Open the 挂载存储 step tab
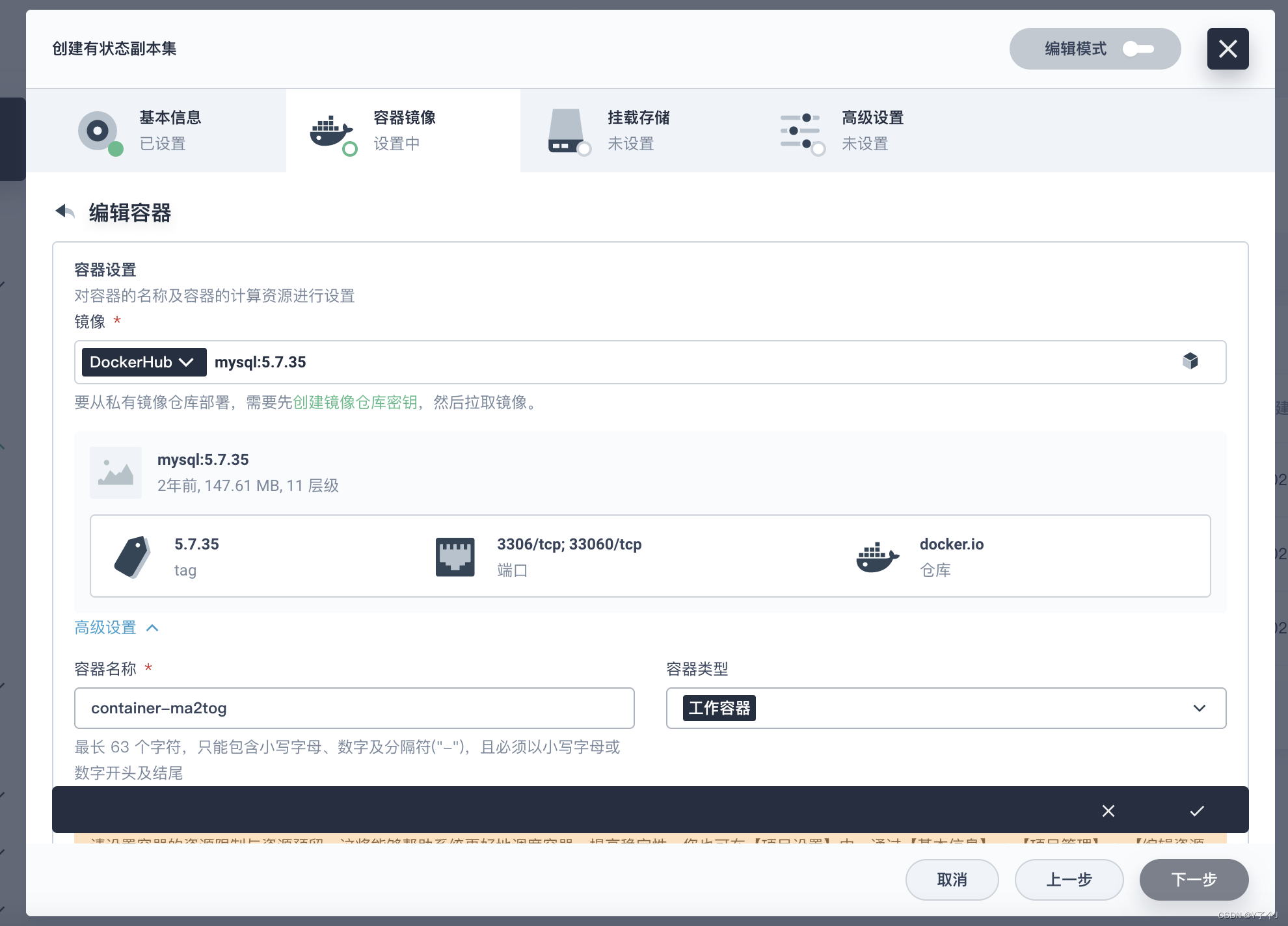 (637, 131)
